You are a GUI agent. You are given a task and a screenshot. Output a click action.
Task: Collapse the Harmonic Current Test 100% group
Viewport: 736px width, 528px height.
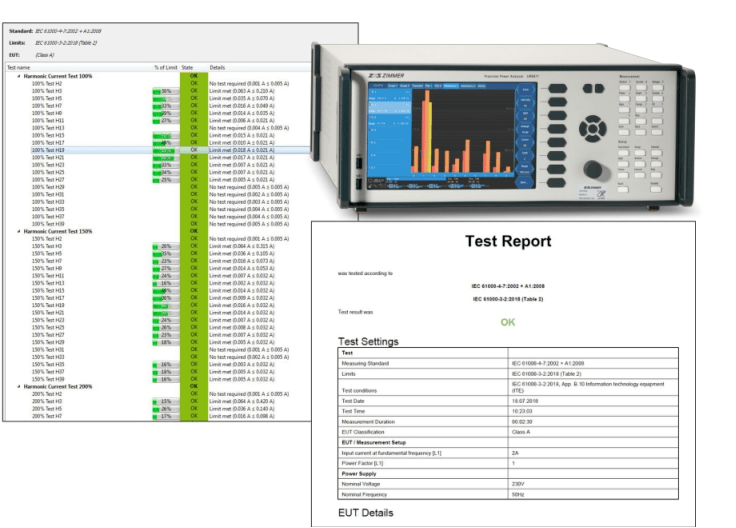pos(18,76)
